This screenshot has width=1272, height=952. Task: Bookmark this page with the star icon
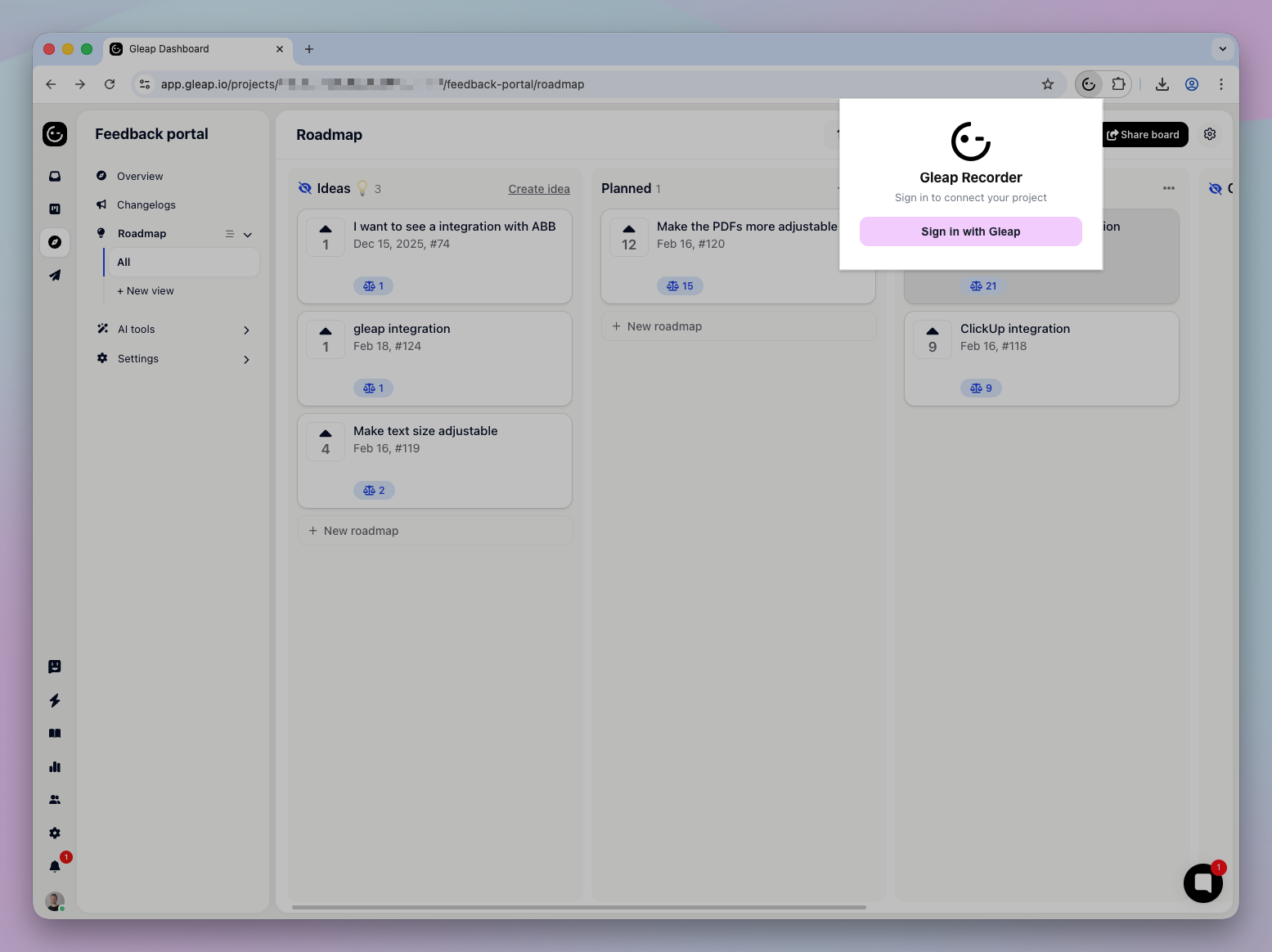pos(1048,84)
